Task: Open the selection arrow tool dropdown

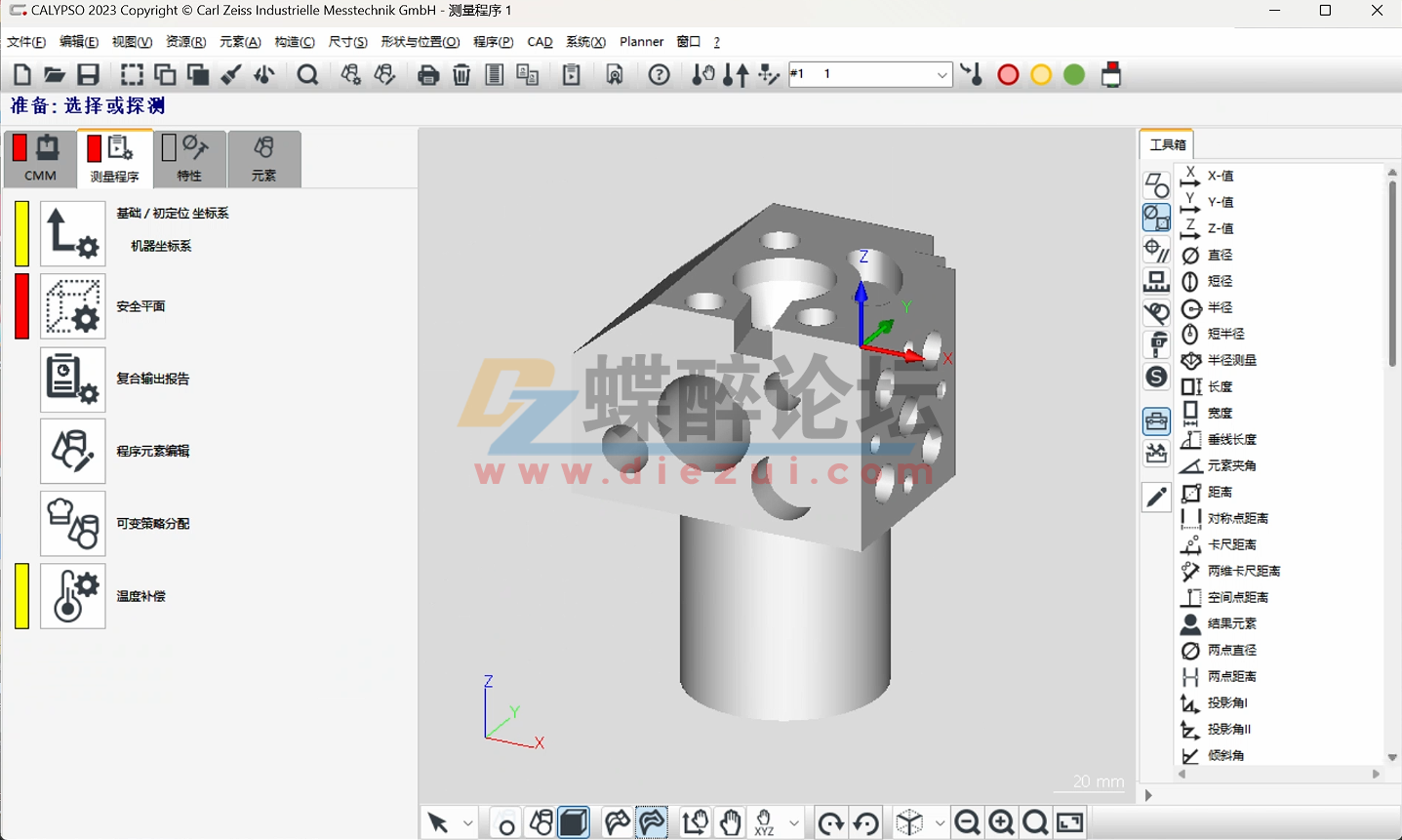Action: tap(466, 821)
